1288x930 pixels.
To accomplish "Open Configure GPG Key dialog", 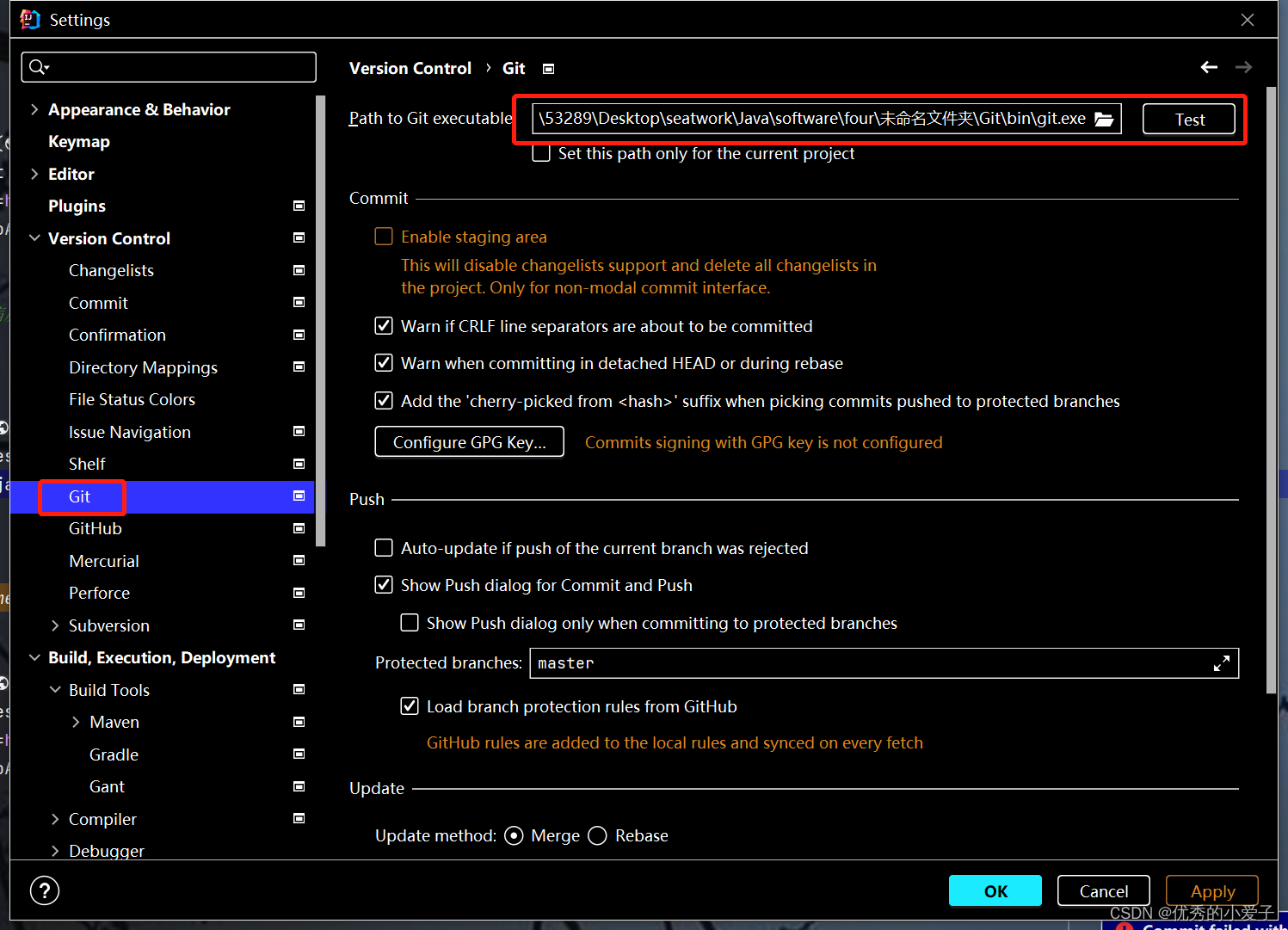I will point(469,442).
